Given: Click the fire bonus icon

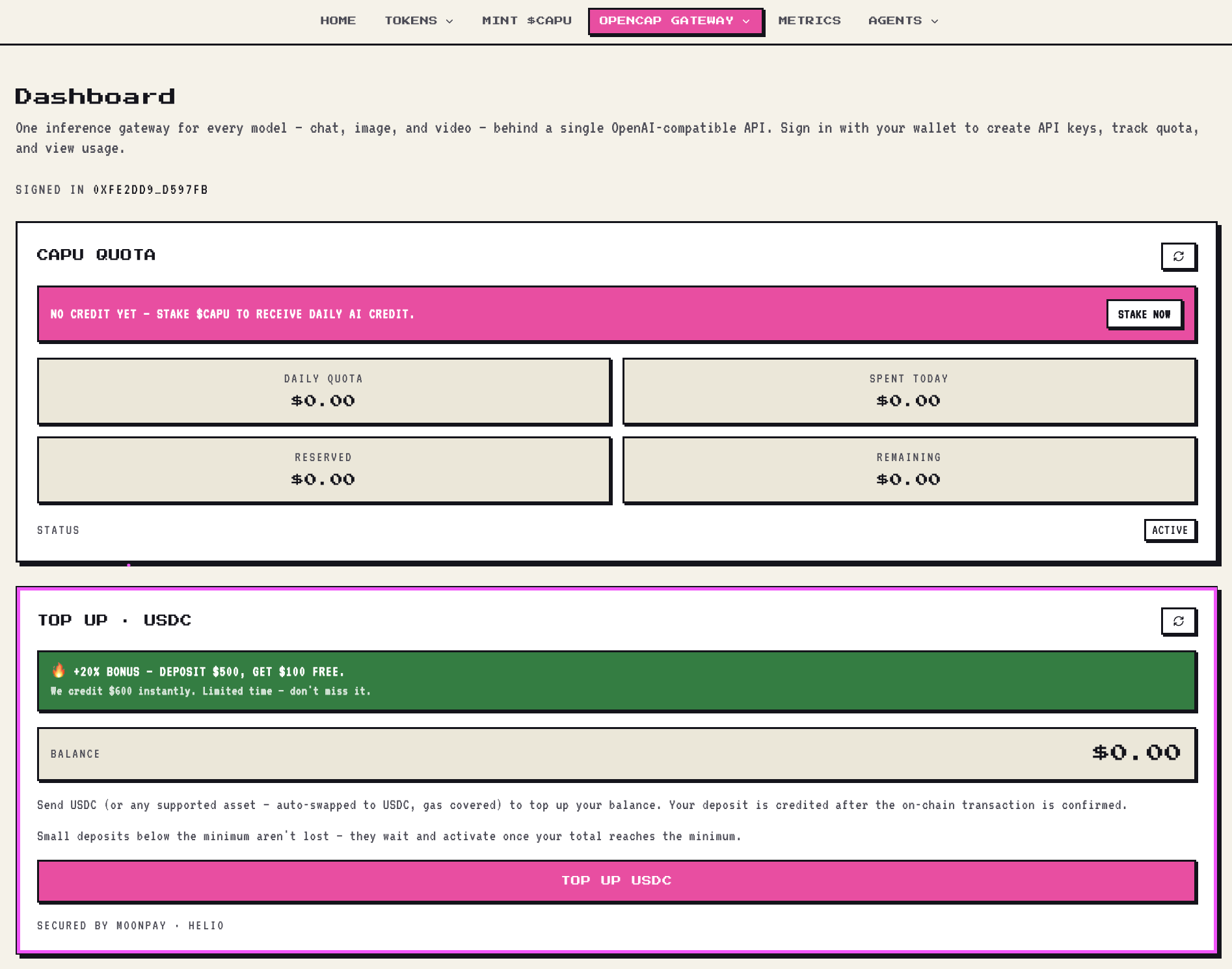Looking at the screenshot, I should [59, 670].
